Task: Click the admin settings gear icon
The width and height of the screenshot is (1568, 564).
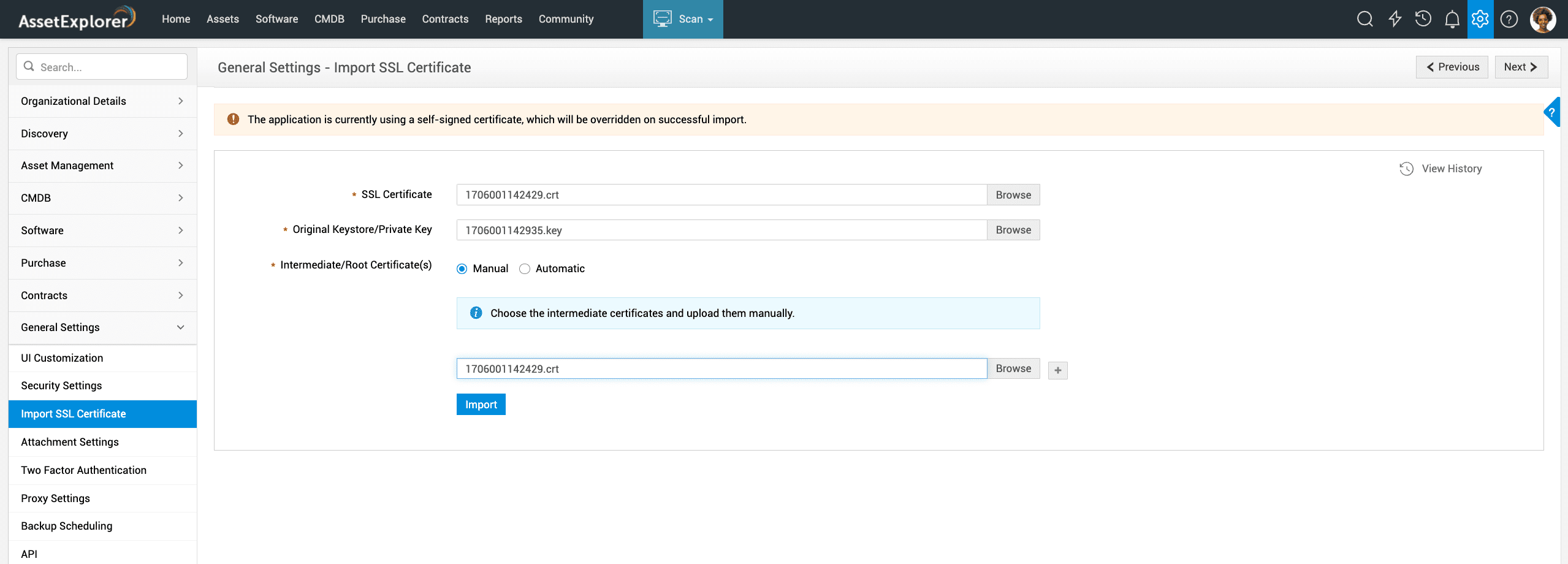Action: click(1480, 19)
